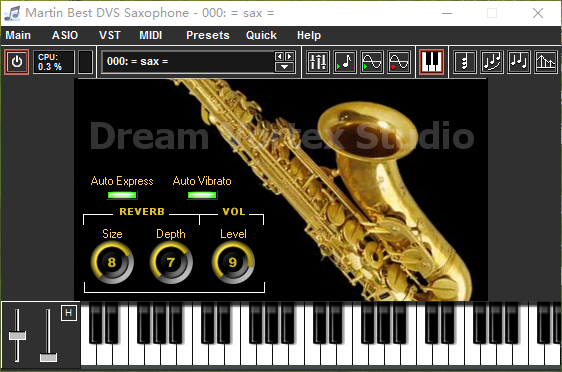This screenshot has width=562, height=372.
Task: Click the small dark indicator box beside CPU
Action: click(x=85, y=62)
